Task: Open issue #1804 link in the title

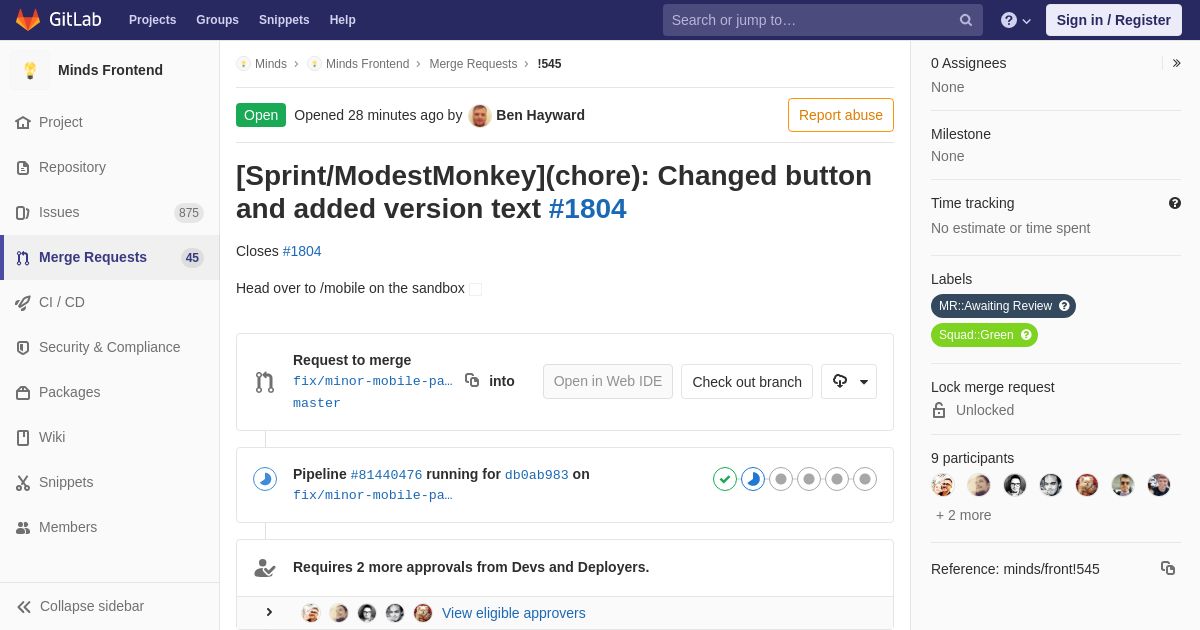Action: tap(588, 208)
